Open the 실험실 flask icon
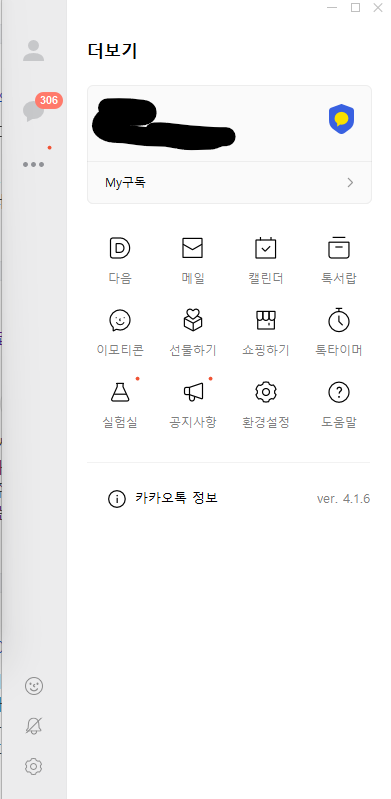 [120, 392]
